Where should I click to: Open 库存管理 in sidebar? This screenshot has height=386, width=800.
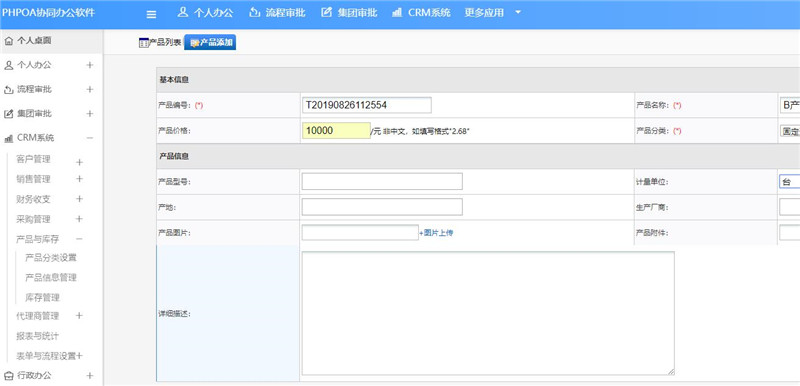[x=42, y=298]
